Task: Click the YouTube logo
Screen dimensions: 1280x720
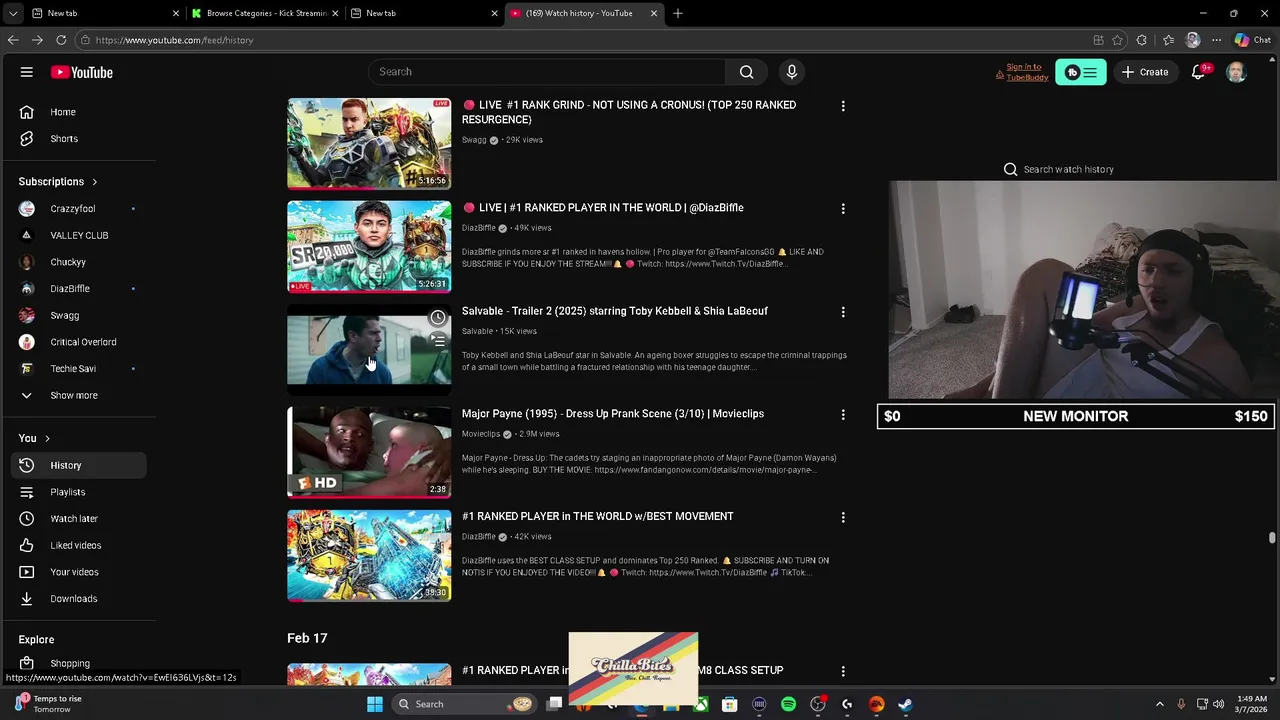Action: (x=82, y=72)
